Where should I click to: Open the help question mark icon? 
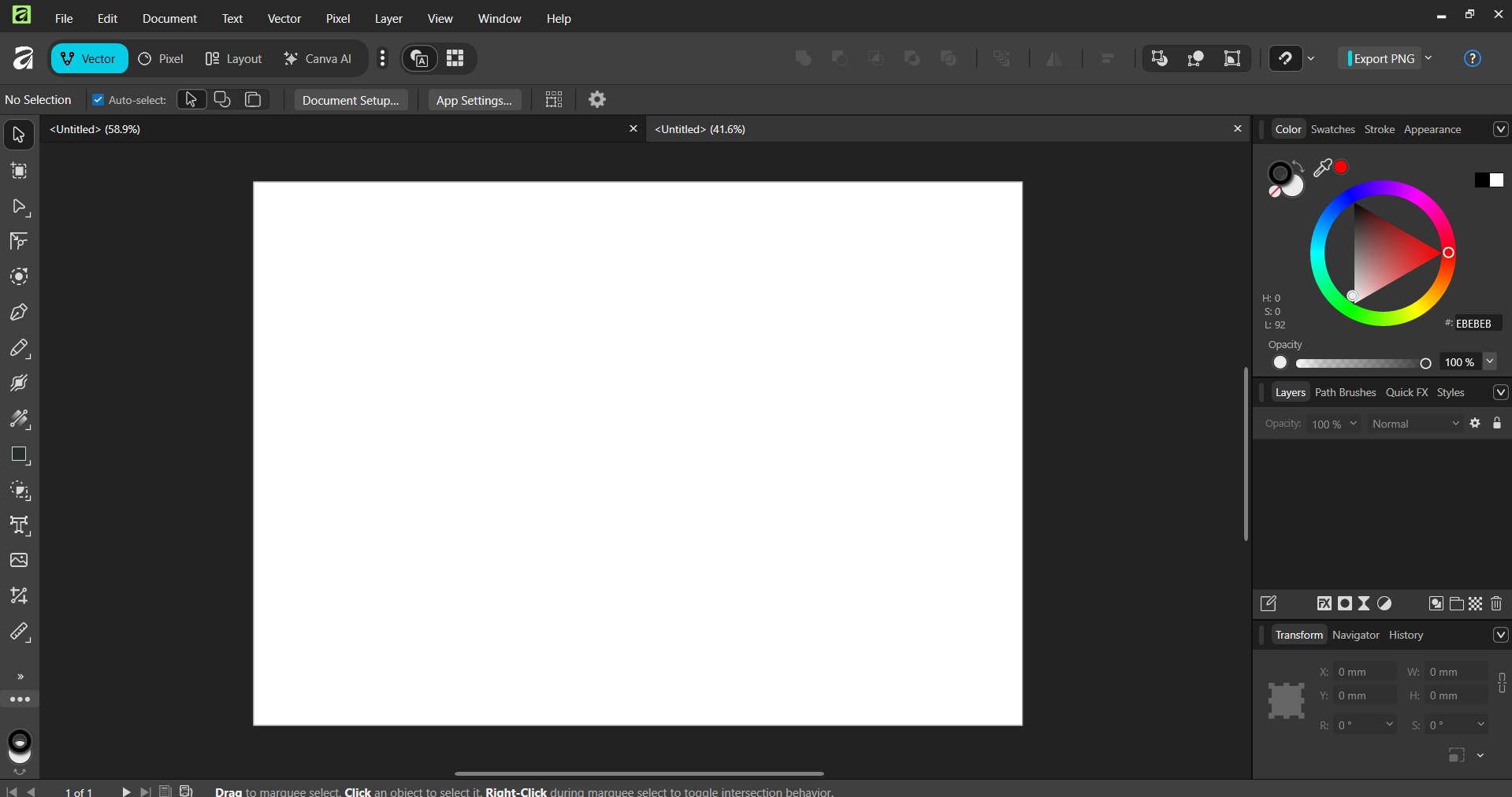point(1472,58)
